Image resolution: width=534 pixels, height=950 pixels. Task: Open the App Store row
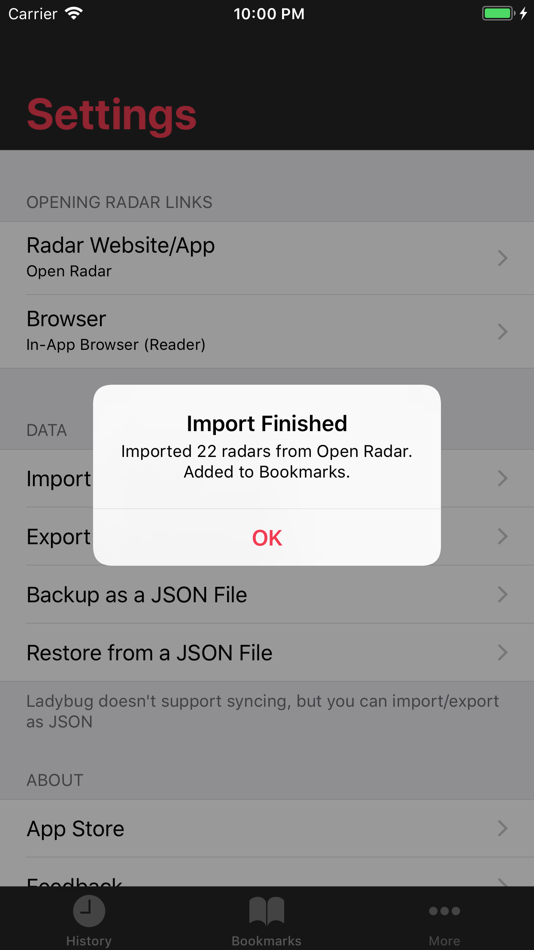pos(267,828)
